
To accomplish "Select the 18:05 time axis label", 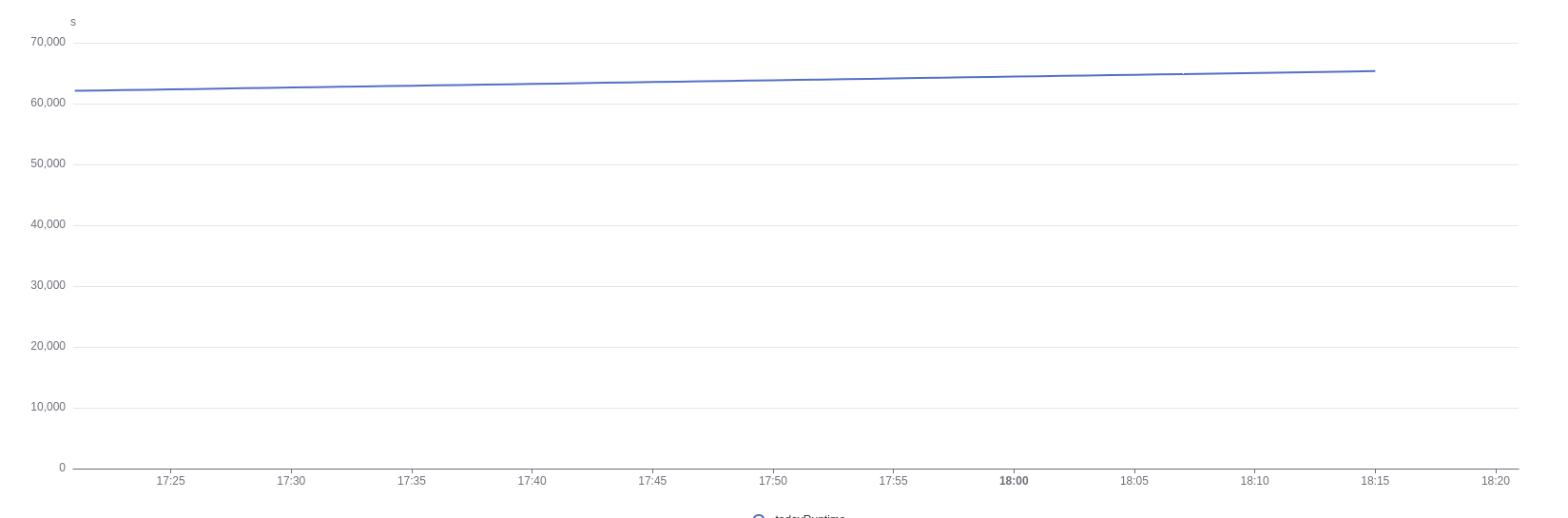I will coord(1134,481).
